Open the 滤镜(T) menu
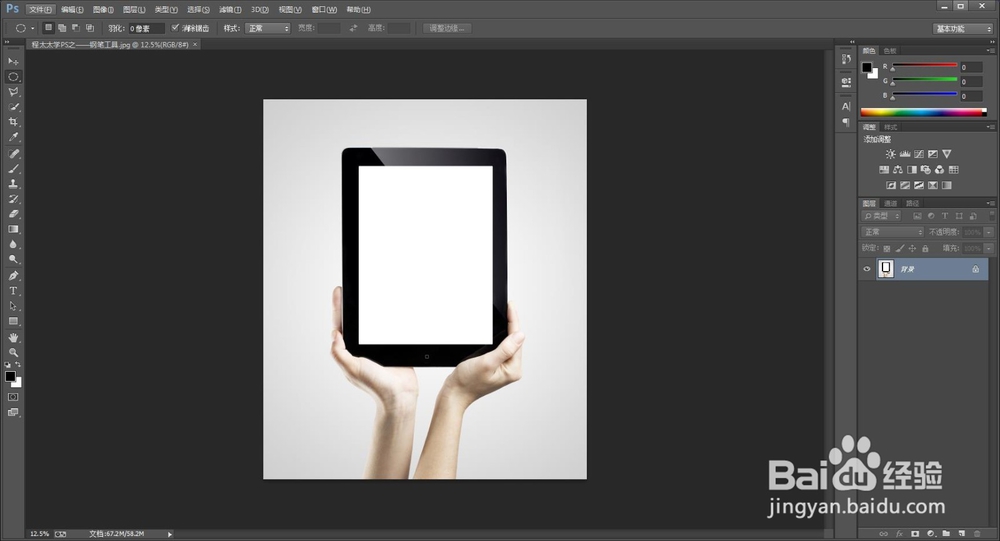Screen dimensions: 1000x541 (230, 10)
